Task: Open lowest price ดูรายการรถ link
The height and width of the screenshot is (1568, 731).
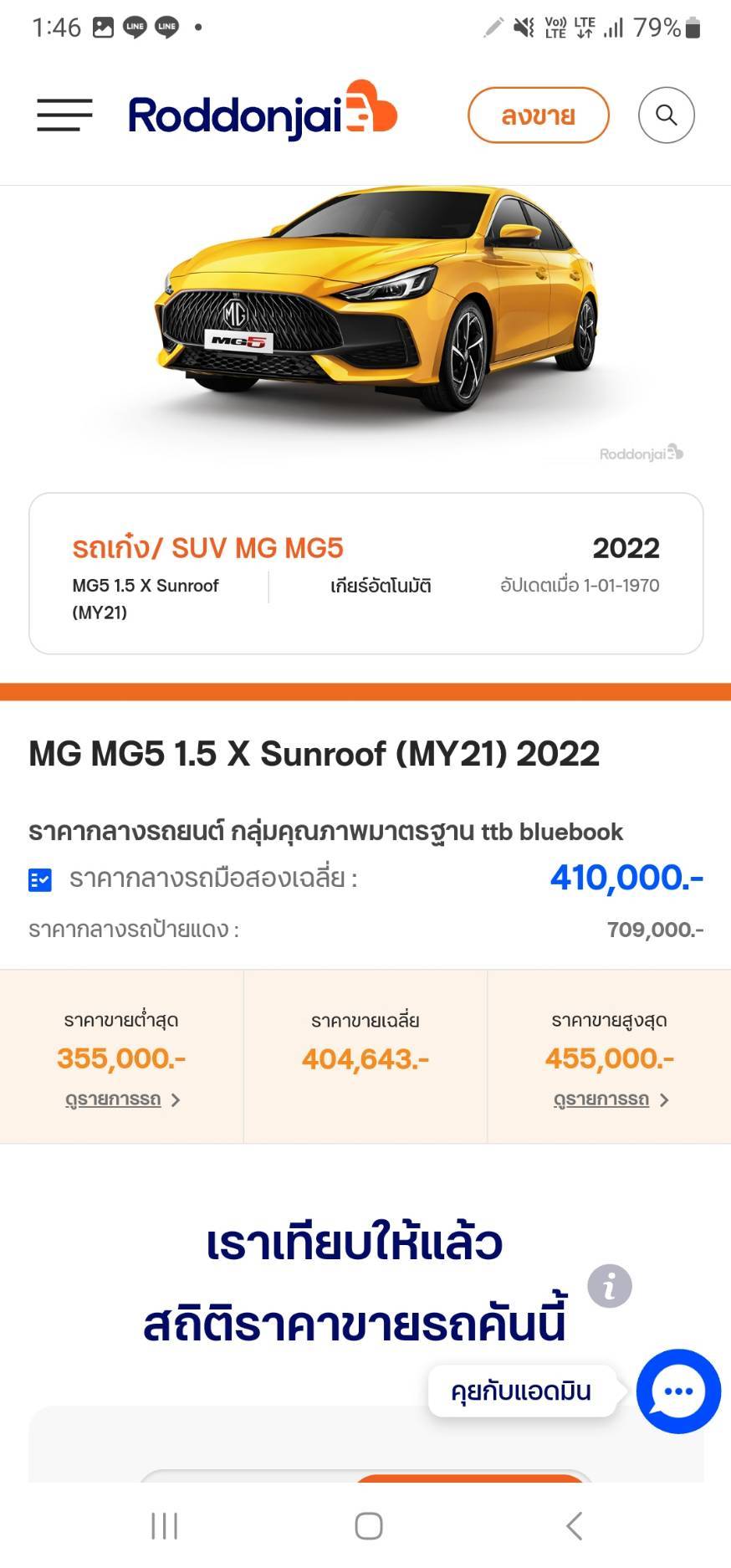Action: pyautogui.click(x=113, y=1099)
